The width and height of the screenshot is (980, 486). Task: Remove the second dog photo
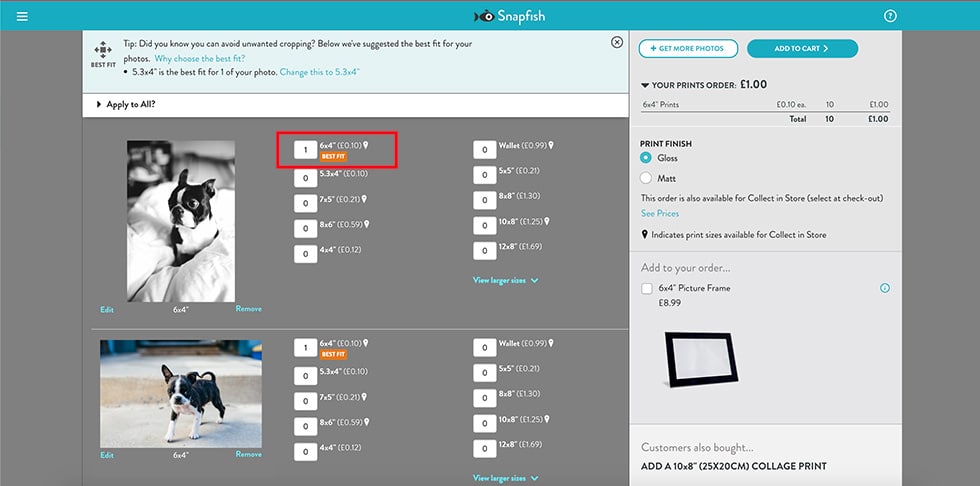pos(248,454)
